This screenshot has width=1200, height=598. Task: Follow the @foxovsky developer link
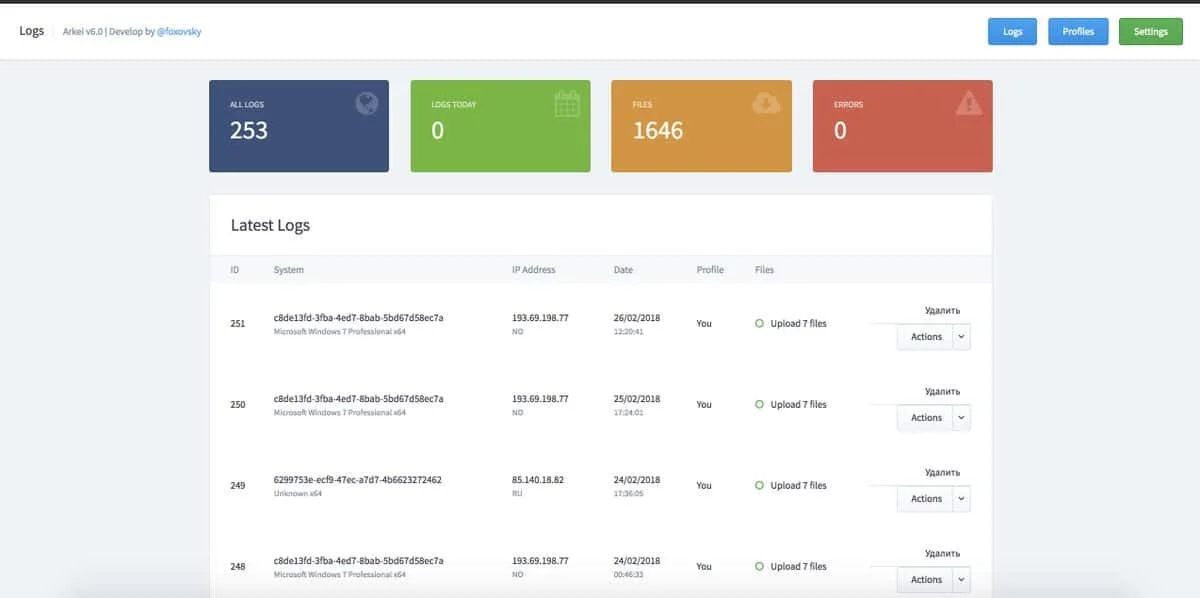pyautogui.click(x=180, y=31)
